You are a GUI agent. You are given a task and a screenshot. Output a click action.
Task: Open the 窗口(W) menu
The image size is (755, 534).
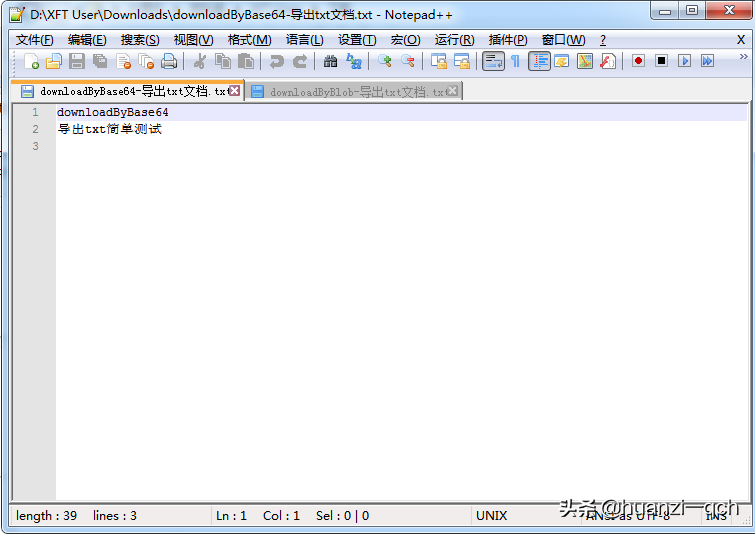563,40
